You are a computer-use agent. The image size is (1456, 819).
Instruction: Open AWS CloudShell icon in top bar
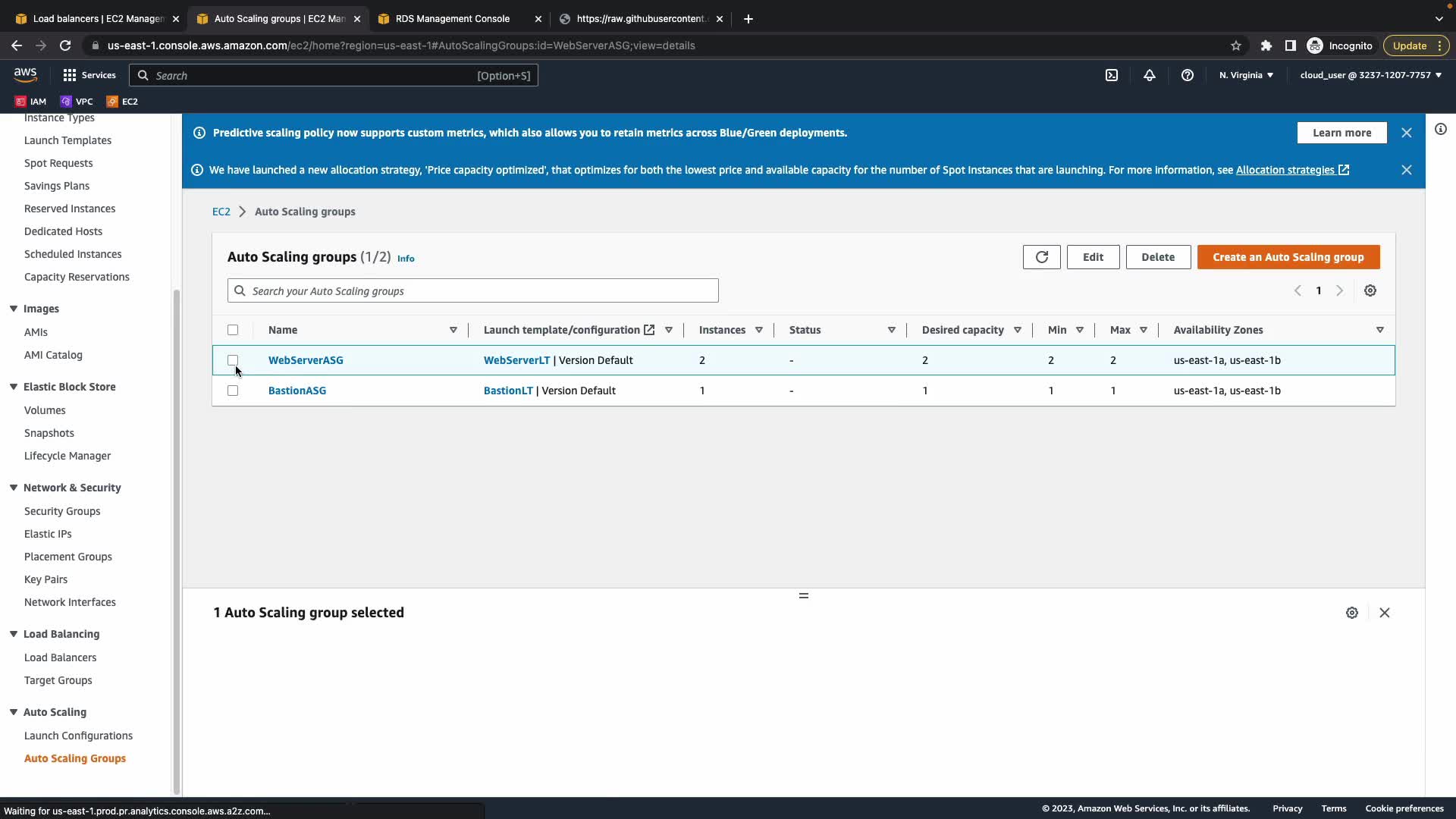1112,75
